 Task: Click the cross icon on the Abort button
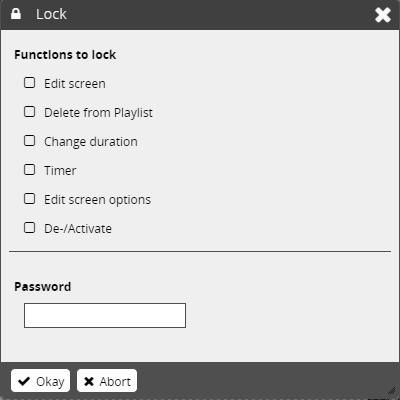tap(89, 381)
